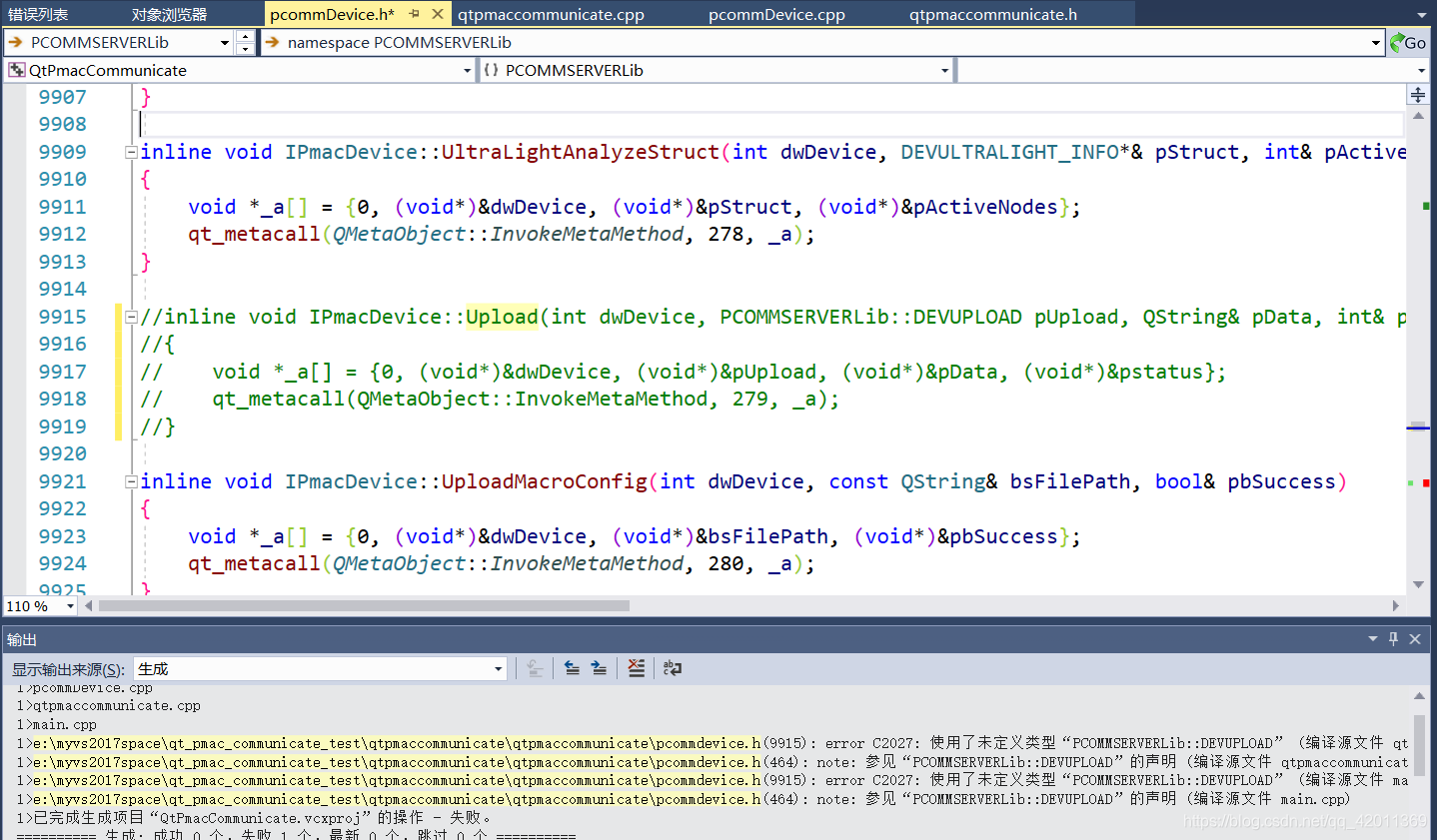The image size is (1437, 840).
Task: Collapse the UploadMacroConfig function block
Action: [131, 481]
